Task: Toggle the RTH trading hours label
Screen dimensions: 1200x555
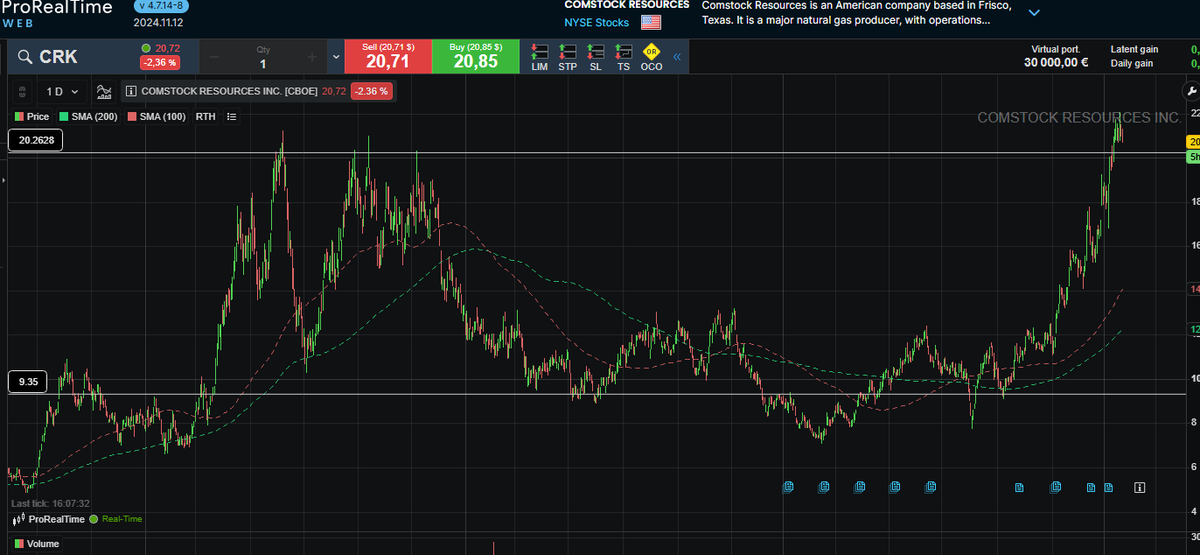Action: (x=206, y=117)
